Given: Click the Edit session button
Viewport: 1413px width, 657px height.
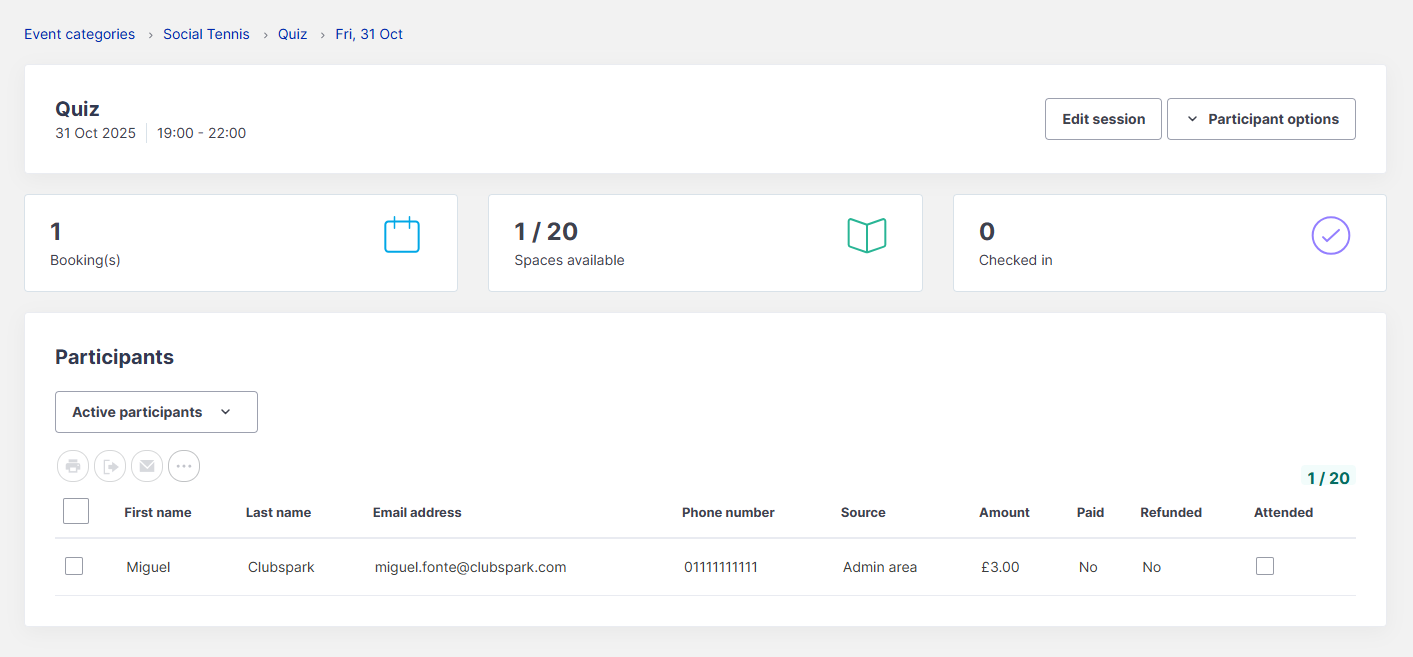Looking at the screenshot, I should 1103,119.
